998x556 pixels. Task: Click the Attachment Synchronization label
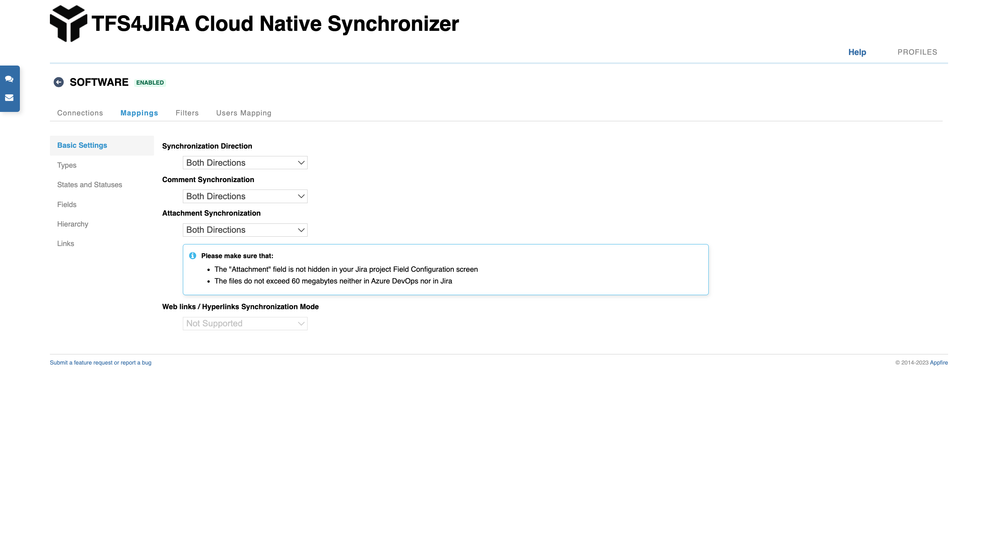[x=211, y=214]
